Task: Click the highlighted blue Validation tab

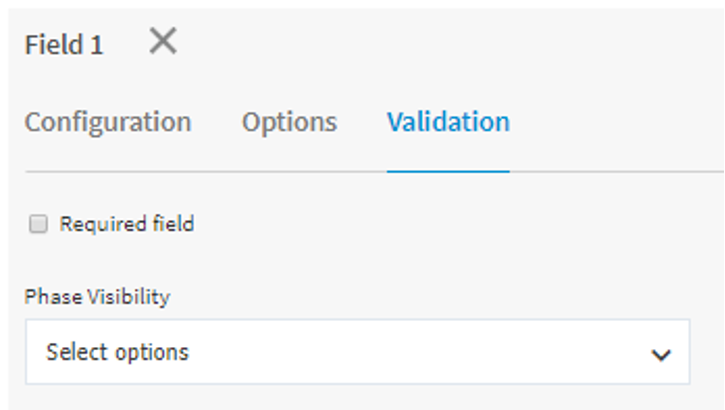Action: pos(448,123)
